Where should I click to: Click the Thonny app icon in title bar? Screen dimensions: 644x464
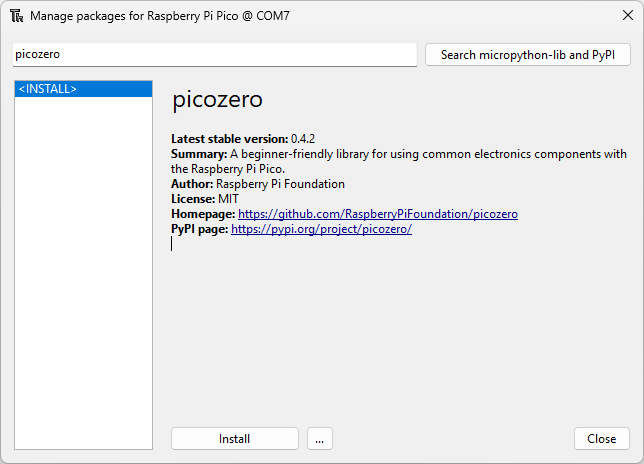click(x=16, y=16)
